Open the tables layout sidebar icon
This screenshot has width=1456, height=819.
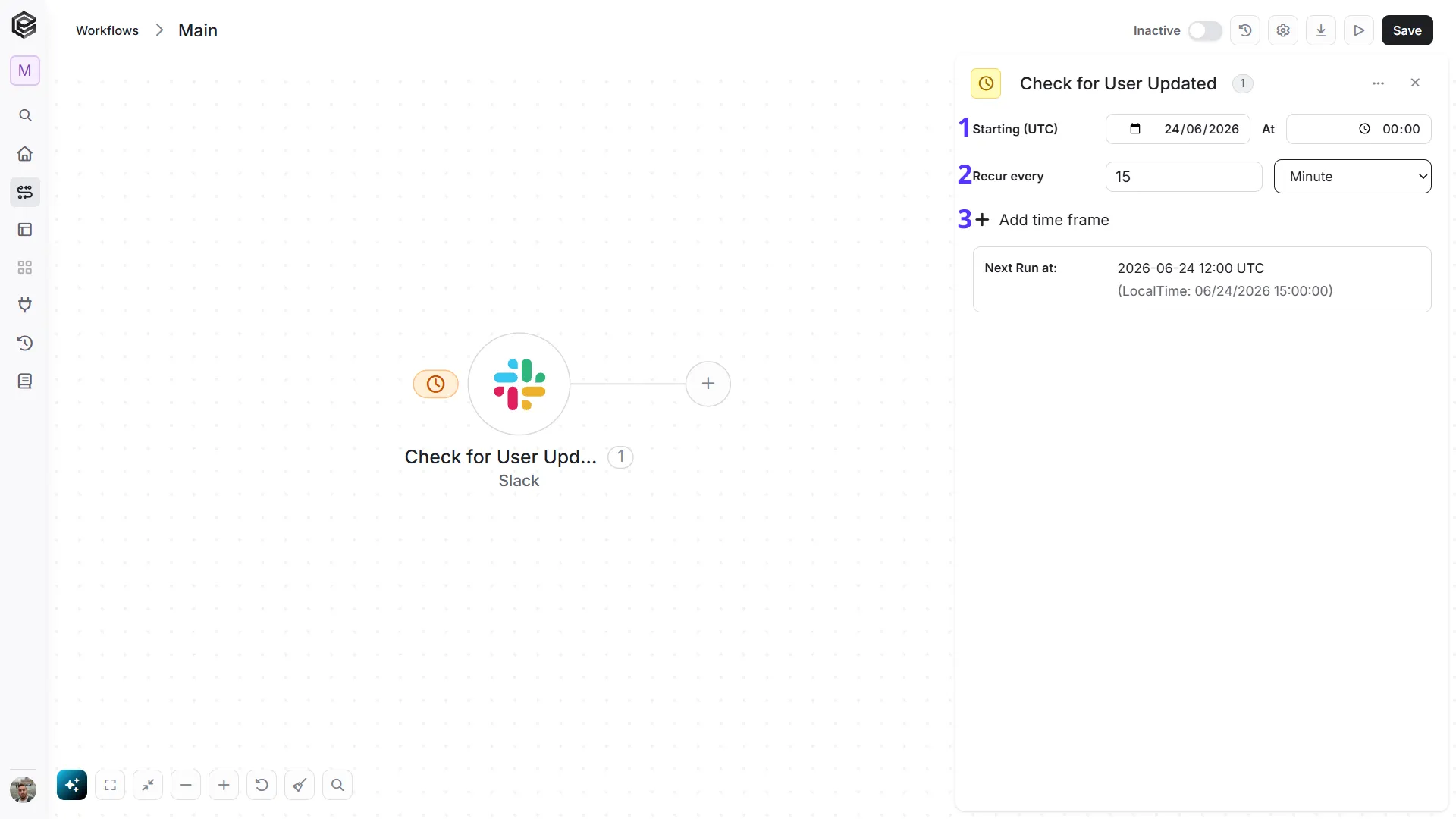pyautogui.click(x=25, y=229)
